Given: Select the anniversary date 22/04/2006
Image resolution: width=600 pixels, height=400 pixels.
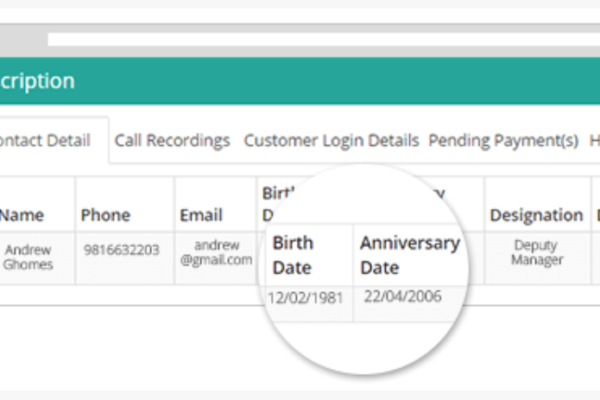Looking at the screenshot, I should (403, 296).
